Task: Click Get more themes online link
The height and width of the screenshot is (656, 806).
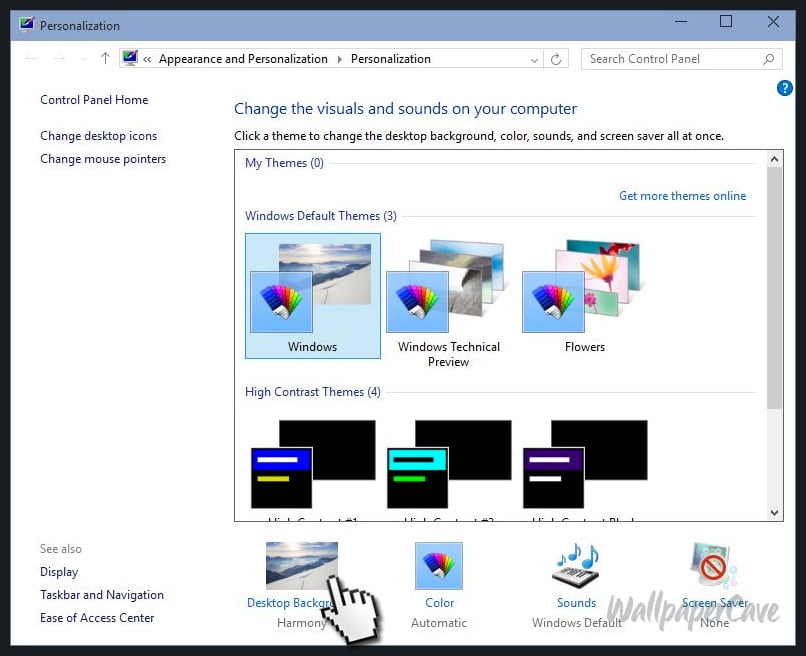Action: tap(683, 196)
